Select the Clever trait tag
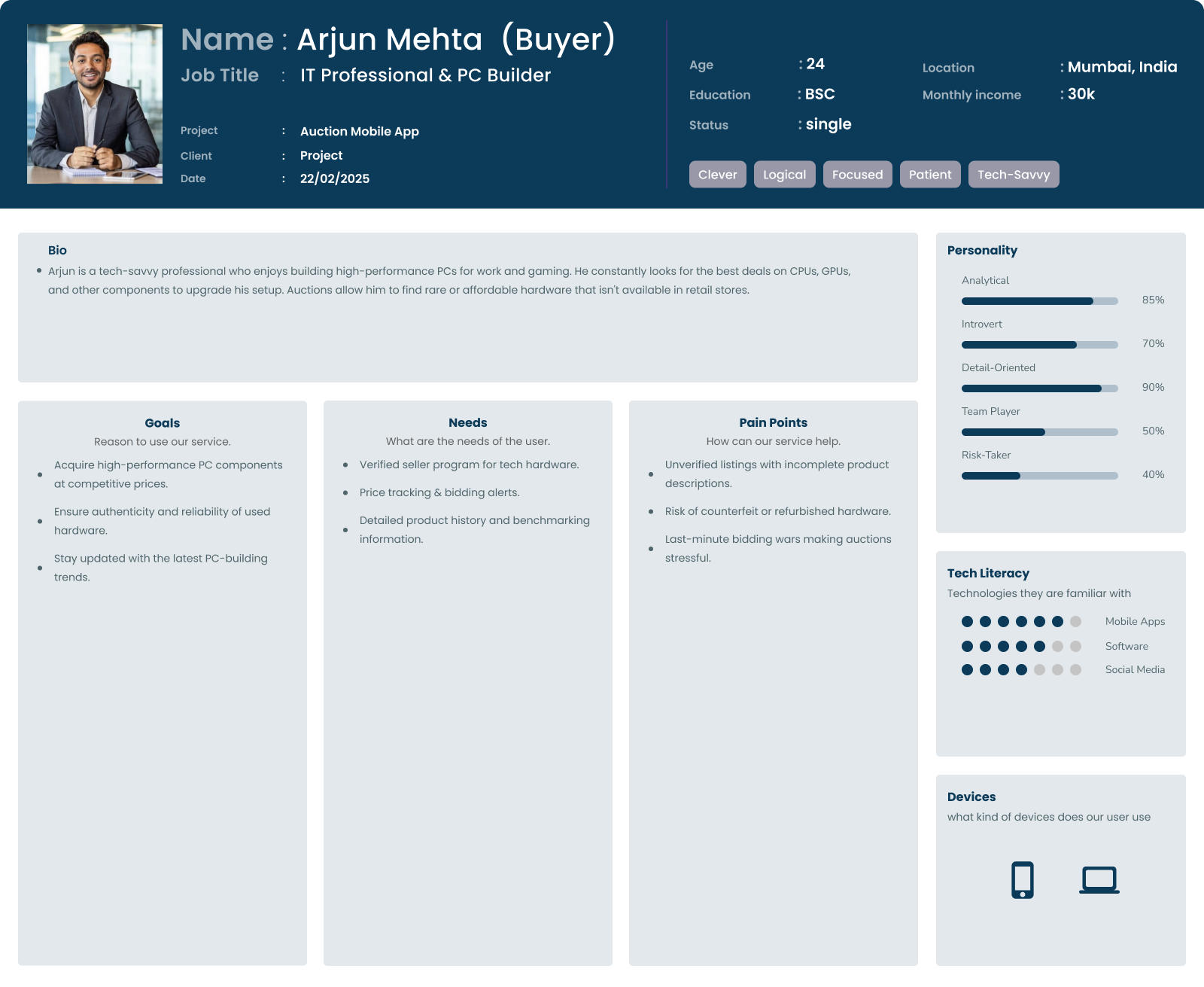The image size is (1204, 987). pos(718,175)
